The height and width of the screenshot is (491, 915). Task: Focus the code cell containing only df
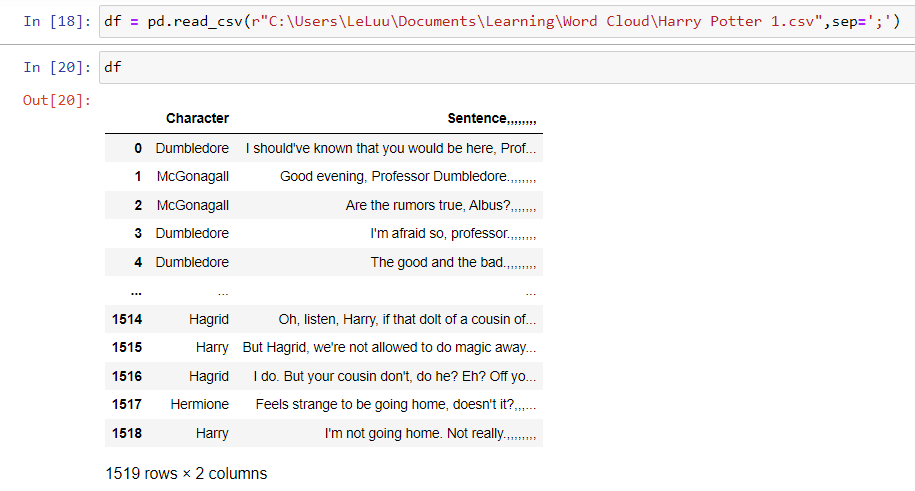(x=500, y=67)
